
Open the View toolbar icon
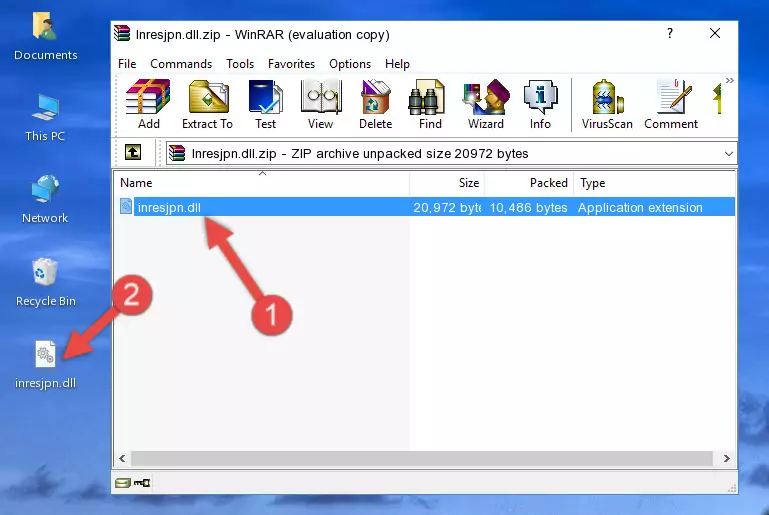(x=321, y=104)
